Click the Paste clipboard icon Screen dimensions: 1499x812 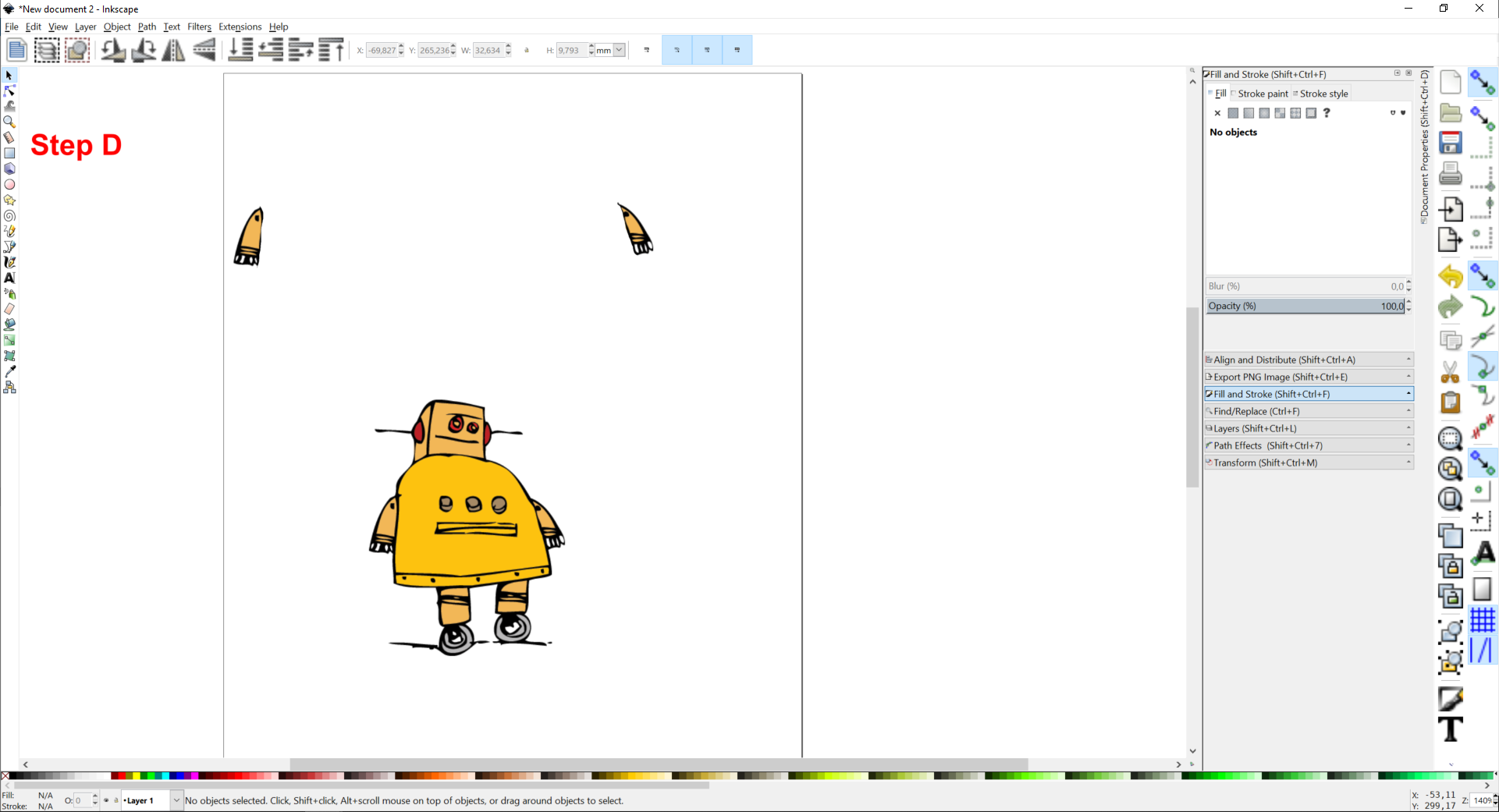coord(1451,402)
